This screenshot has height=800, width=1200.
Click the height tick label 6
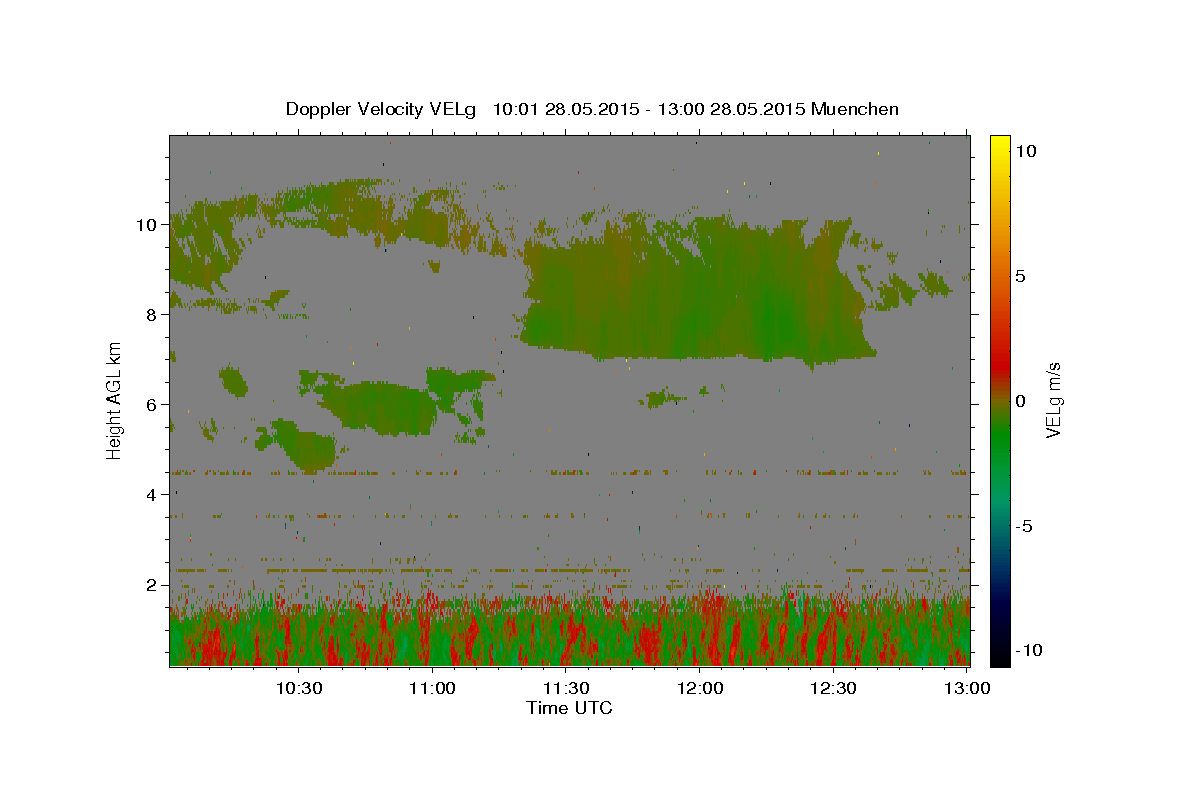pos(152,405)
